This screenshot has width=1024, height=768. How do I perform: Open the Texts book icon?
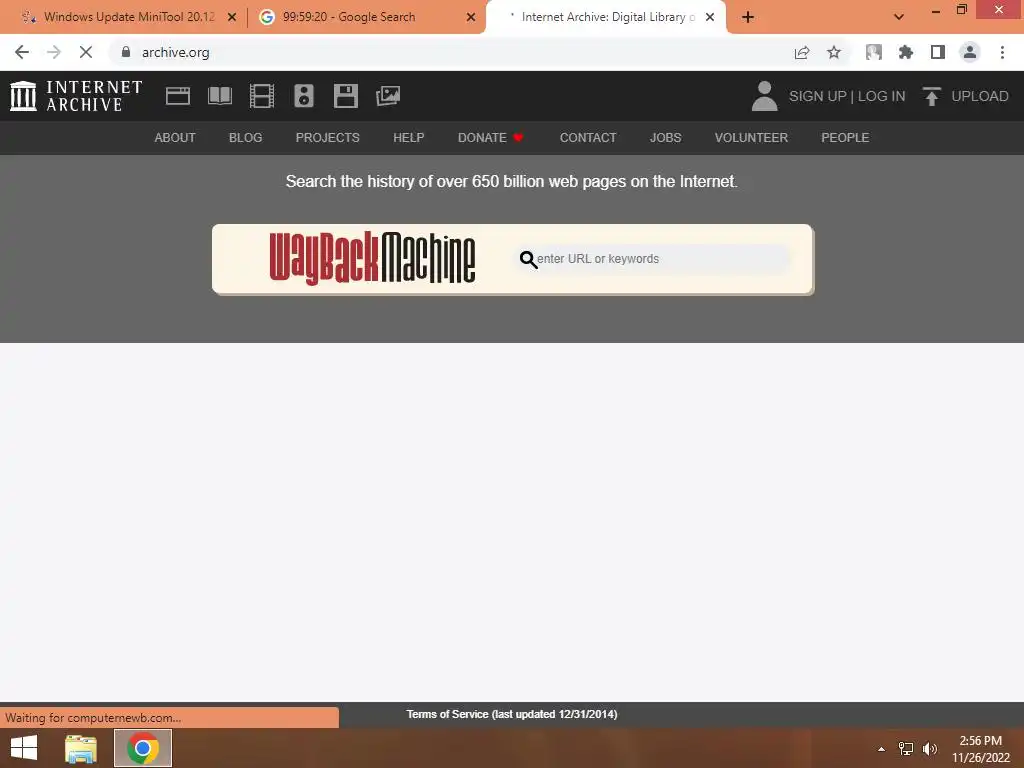[219, 96]
